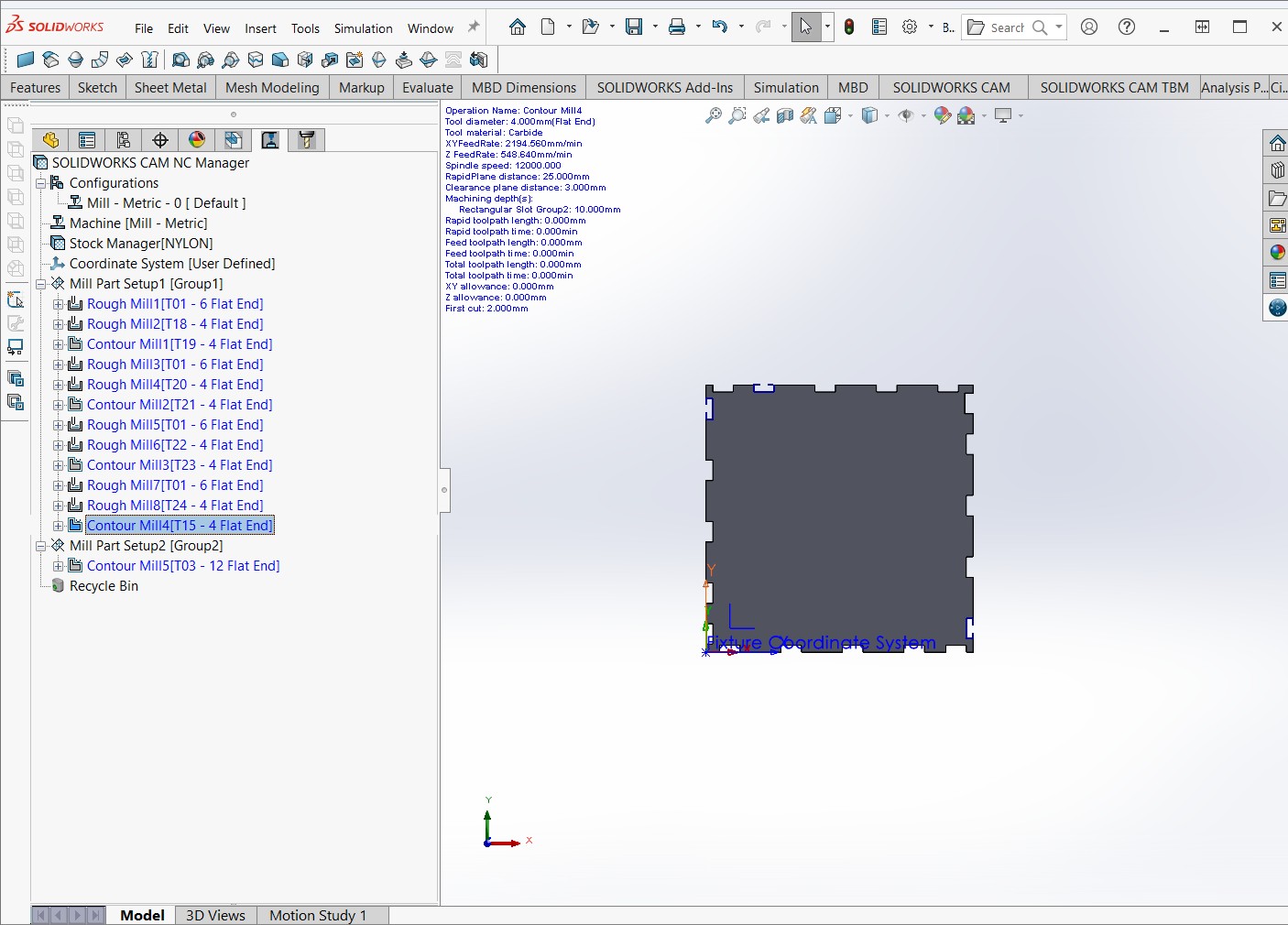The image size is (1288, 925).
Task: Click the Edit Appearance icon
Action: (943, 115)
